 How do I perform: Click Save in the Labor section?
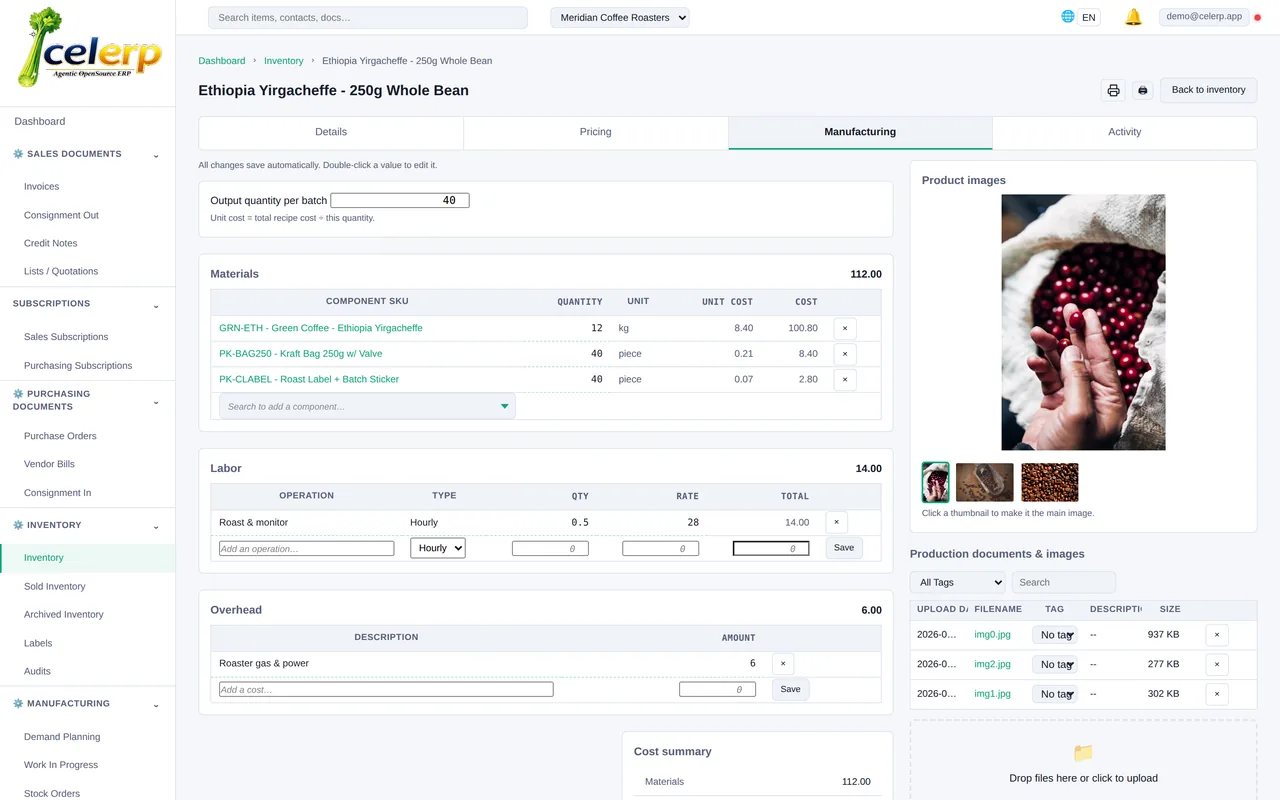844,548
